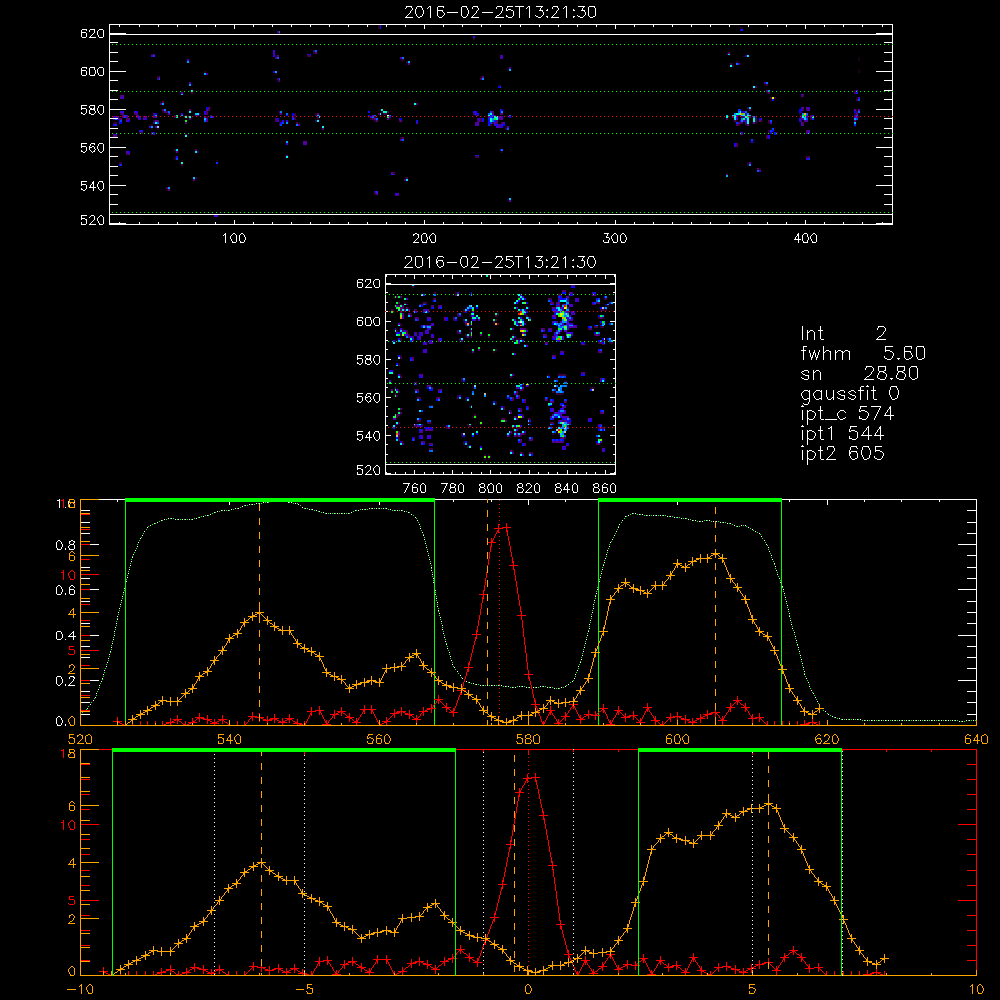Click x-axis label 10 on bottom plot

[x=976, y=990]
